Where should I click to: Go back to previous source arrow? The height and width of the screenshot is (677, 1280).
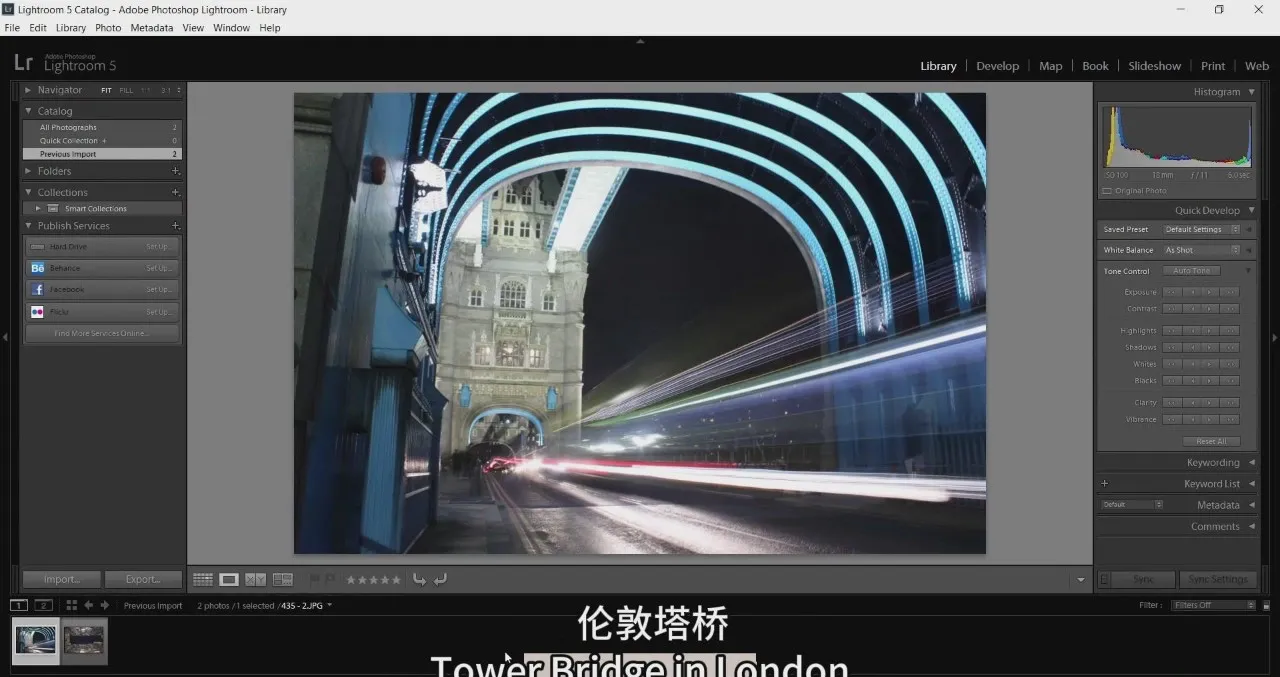[x=89, y=605]
